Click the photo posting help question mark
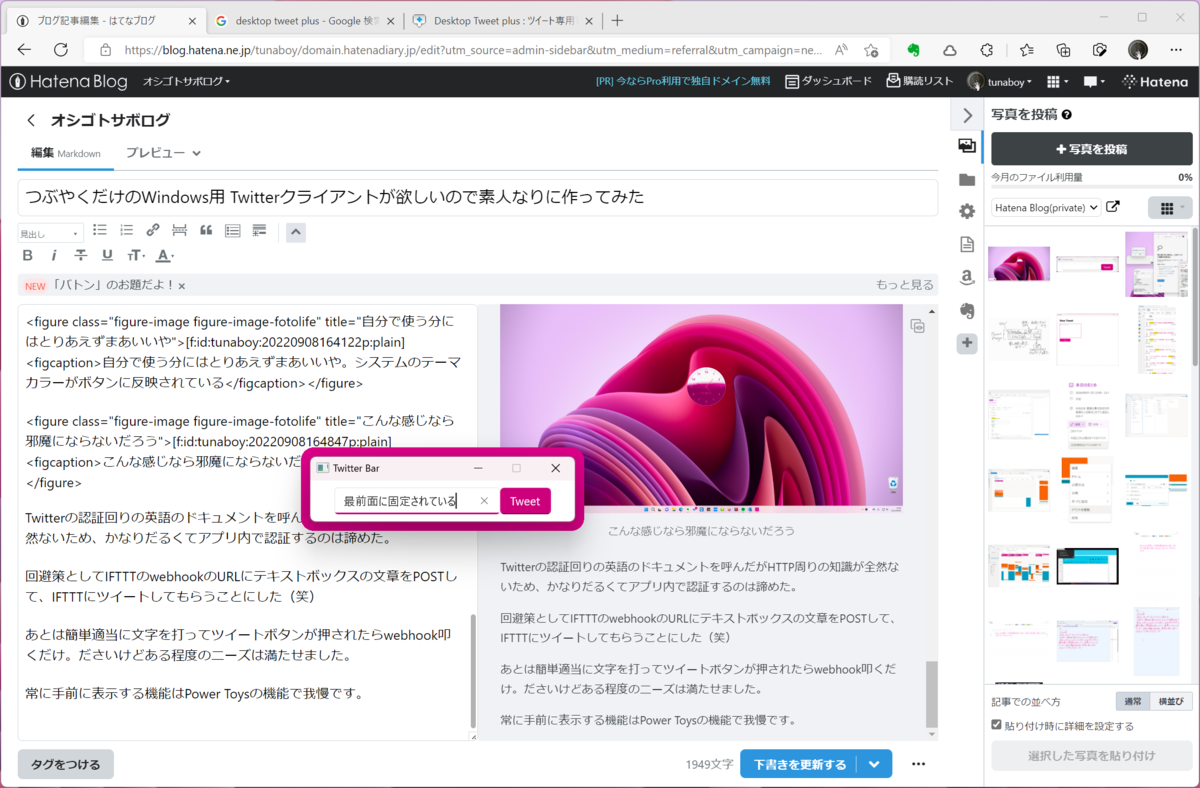 (x=1067, y=115)
